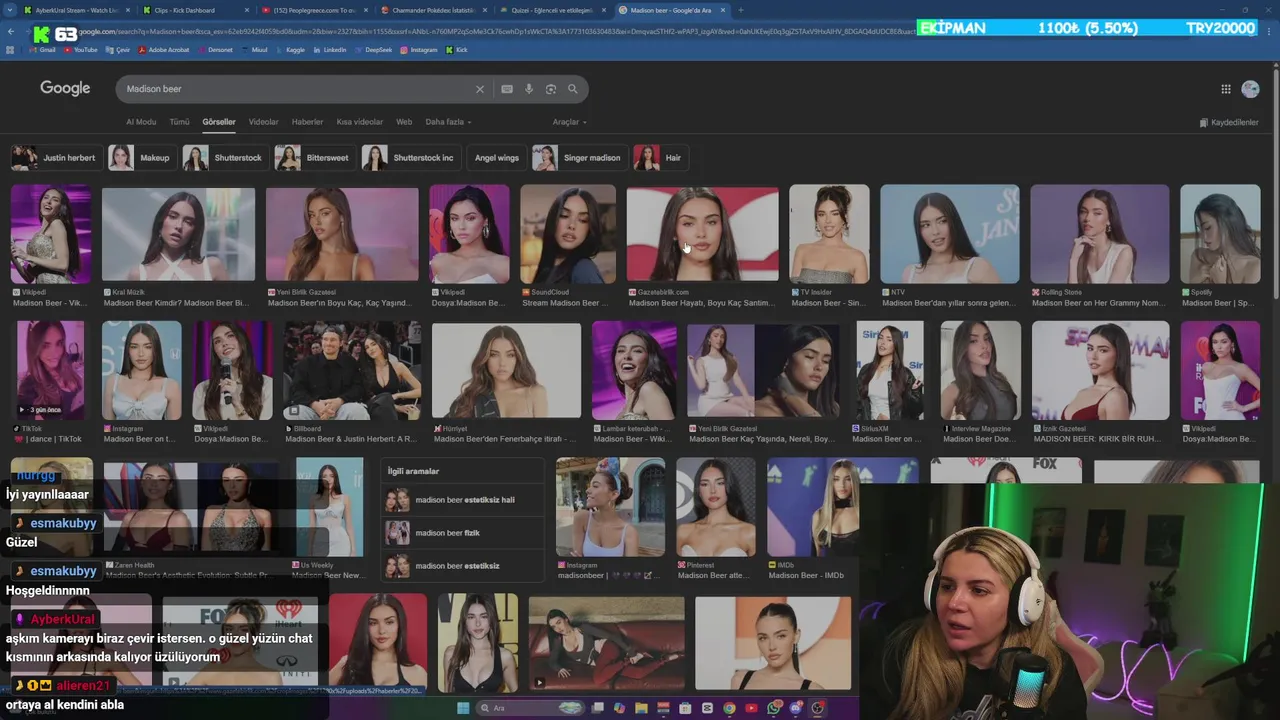Screen dimensions: 1280x720
Task: Open the new browser tab plus button
Action: click(740, 10)
